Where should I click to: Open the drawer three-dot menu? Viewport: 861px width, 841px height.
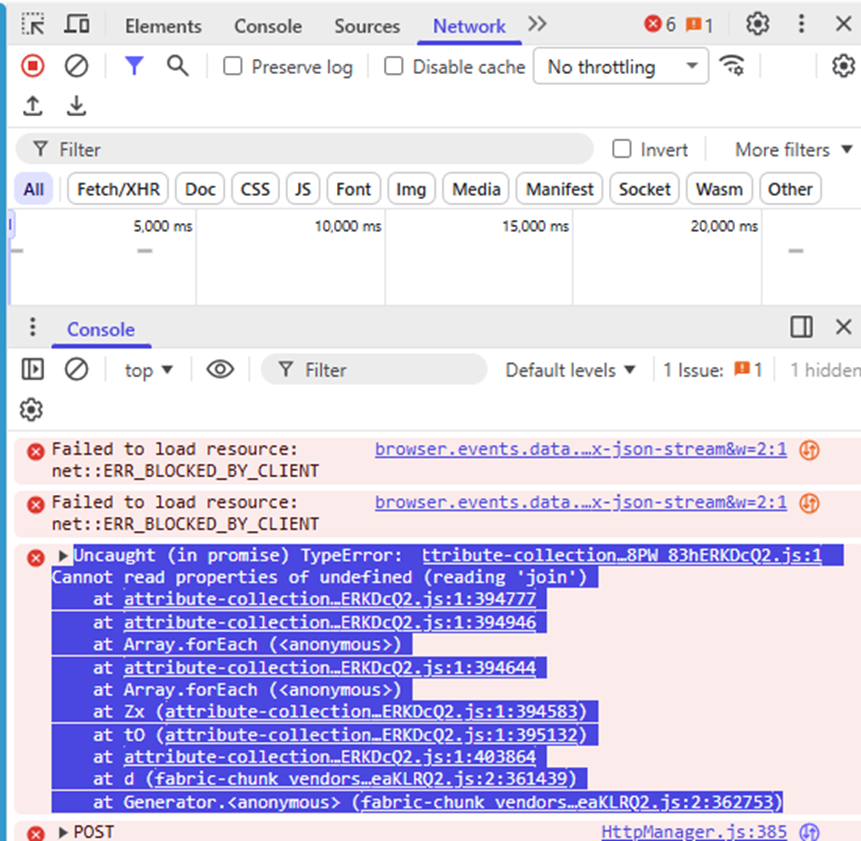tap(33, 327)
